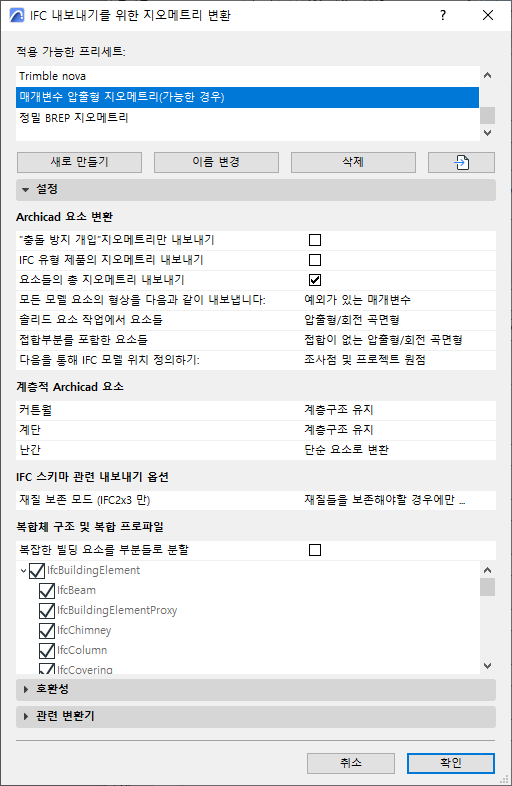Open the 예외가 있는 매개변수 dropdown value
The image size is (512, 786).
pyautogui.click(x=358, y=300)
